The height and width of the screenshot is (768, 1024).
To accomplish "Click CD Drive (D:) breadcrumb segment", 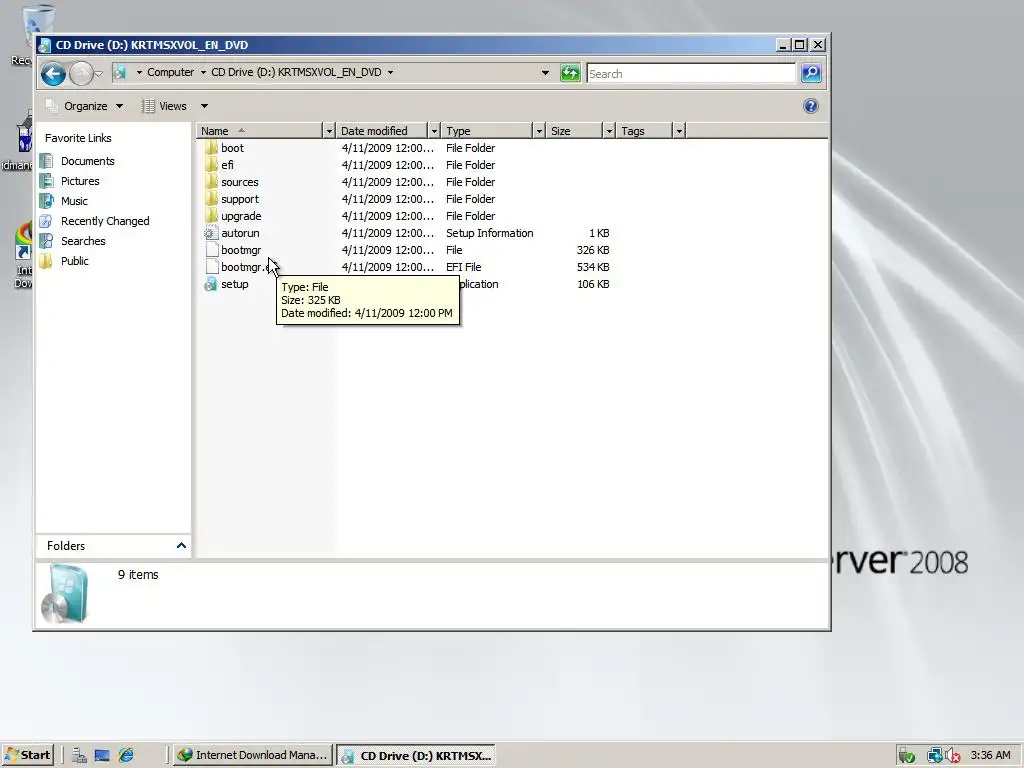I will 296,72.
